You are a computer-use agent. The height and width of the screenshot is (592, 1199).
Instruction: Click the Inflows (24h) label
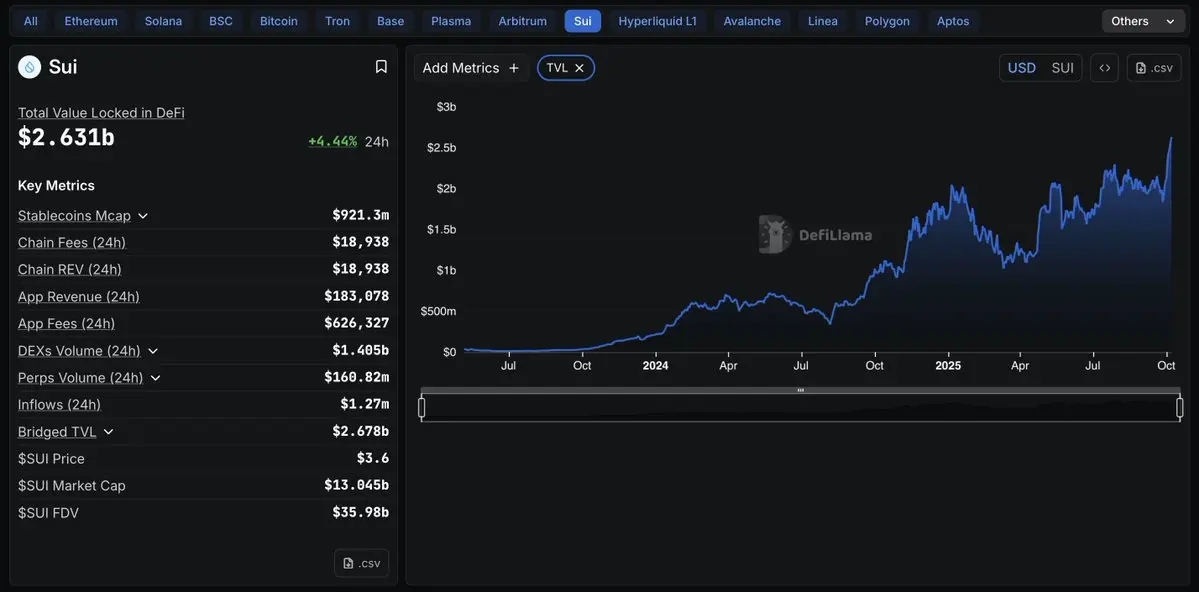pyautogui.click(x=60, y=405)
